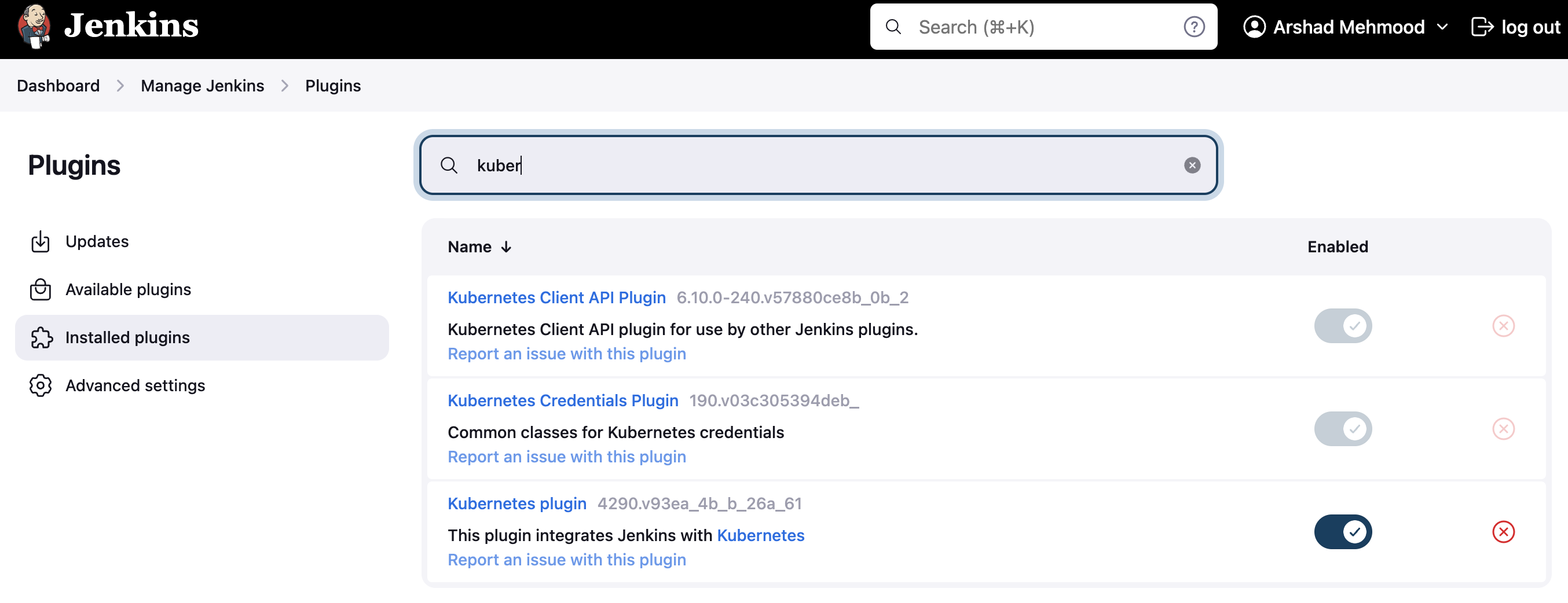This screenshot has height=603, width=1568.
Task: Click the Plugins breadcrumb
Action: click(x=332, y=86)
